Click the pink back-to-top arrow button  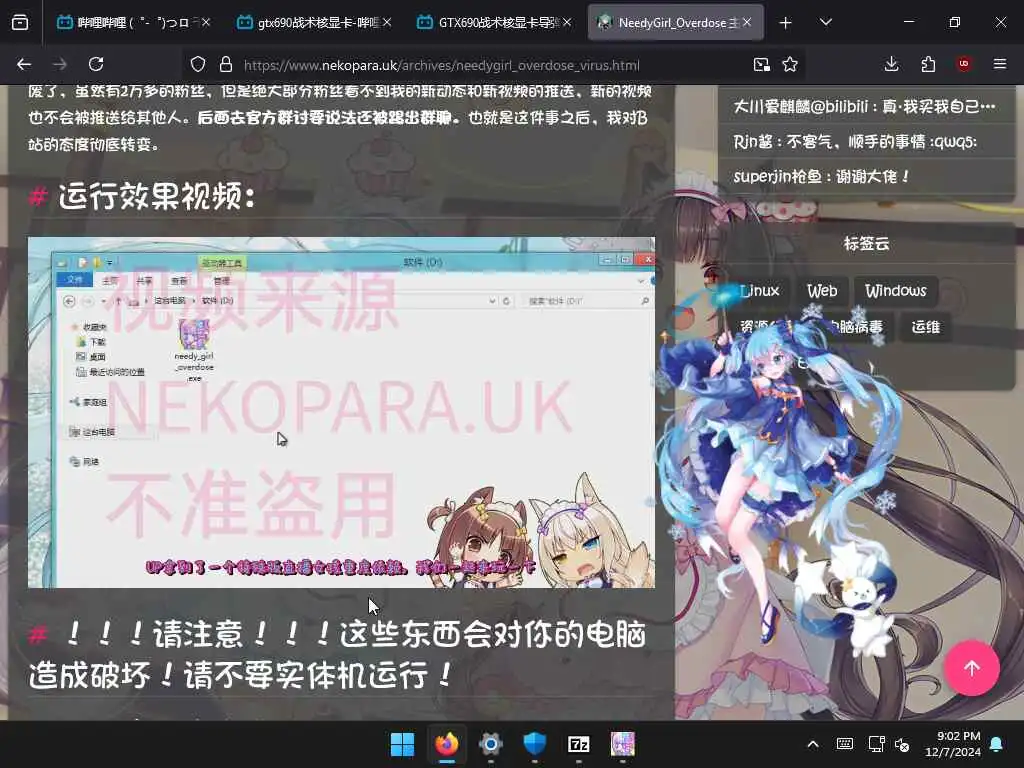coord(971,667)
